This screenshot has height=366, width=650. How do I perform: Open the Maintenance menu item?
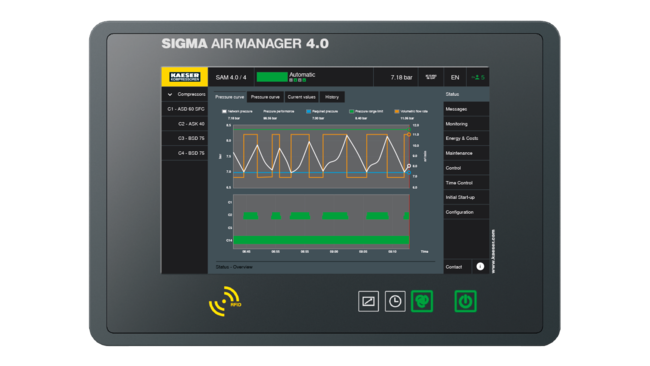tap(466, 153)
